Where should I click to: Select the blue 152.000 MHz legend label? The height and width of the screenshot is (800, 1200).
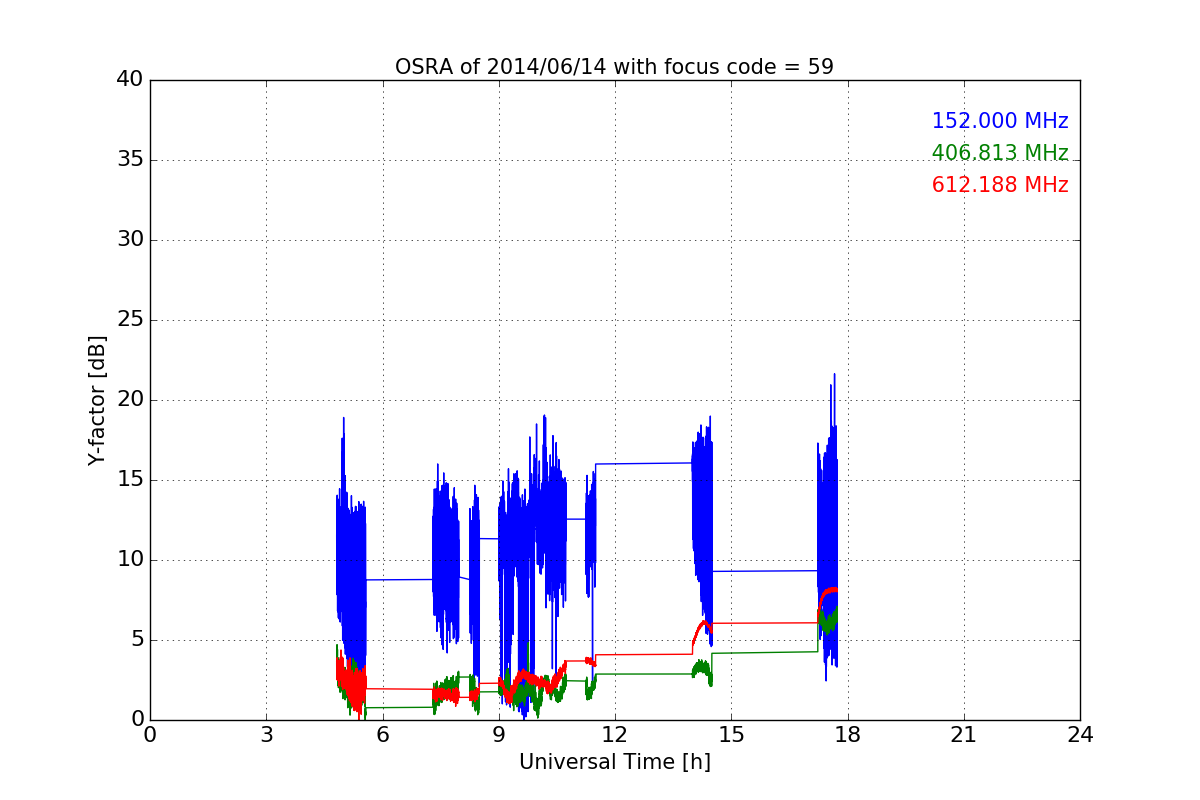click(1000, 121)
